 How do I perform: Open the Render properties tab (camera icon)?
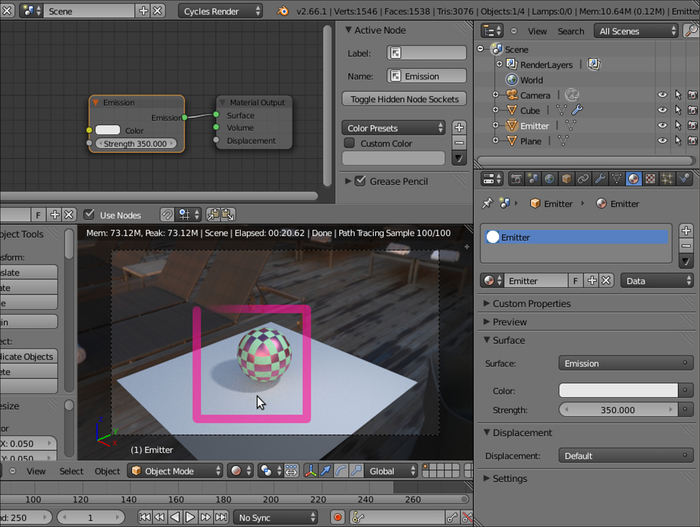pos(517,179)
